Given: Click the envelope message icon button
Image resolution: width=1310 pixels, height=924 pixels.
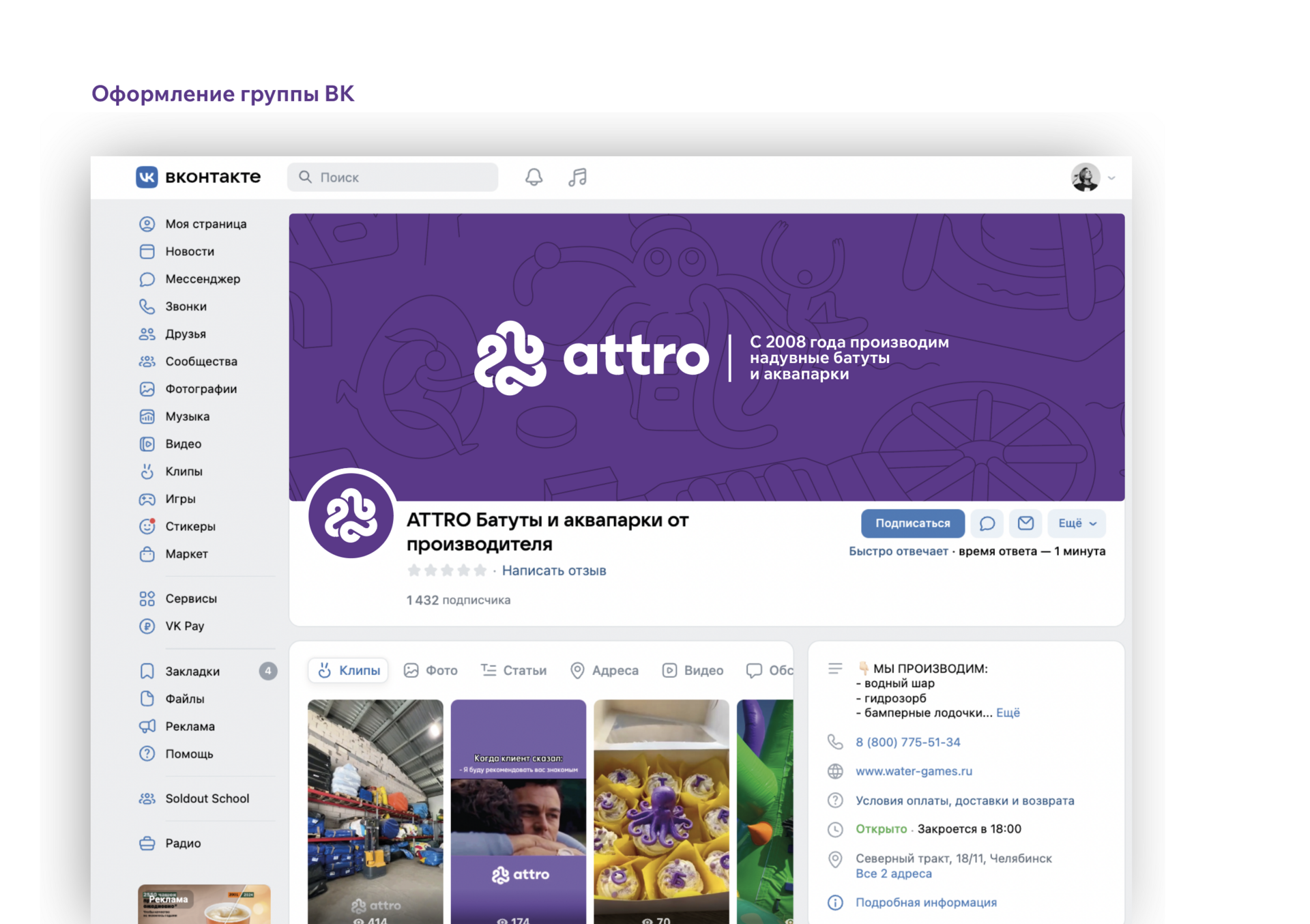Looking at the screenshot, I should [x=1025, y=523].
